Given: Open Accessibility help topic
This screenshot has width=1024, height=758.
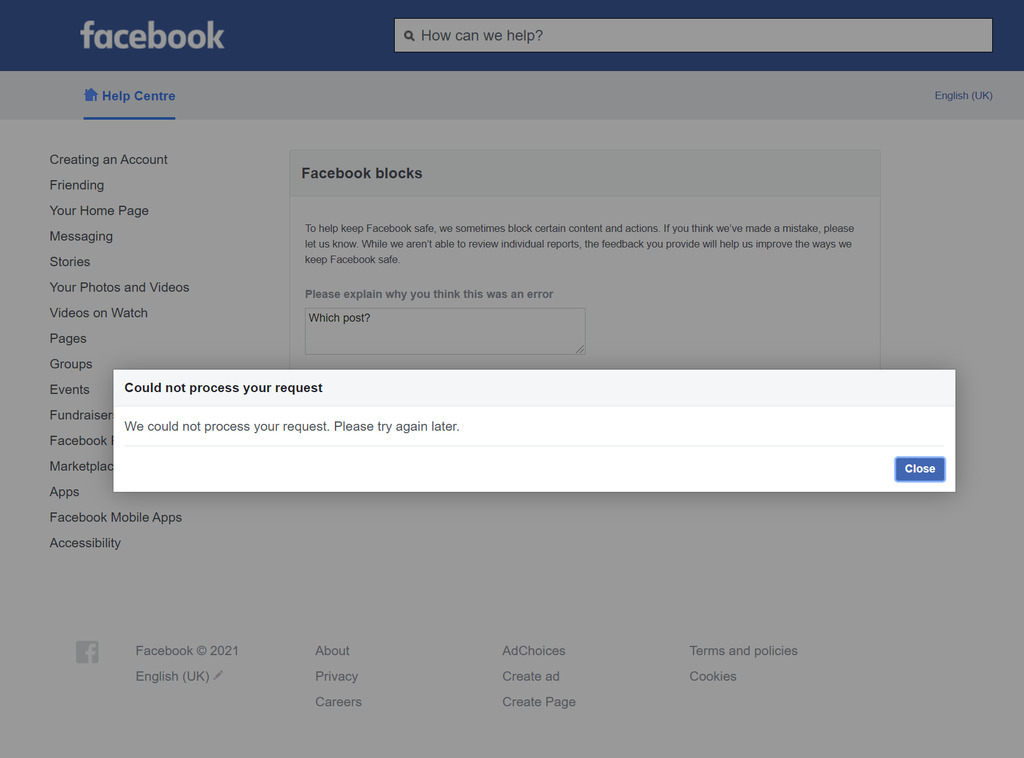Looking at the screenshot, I should click(85, 543).
